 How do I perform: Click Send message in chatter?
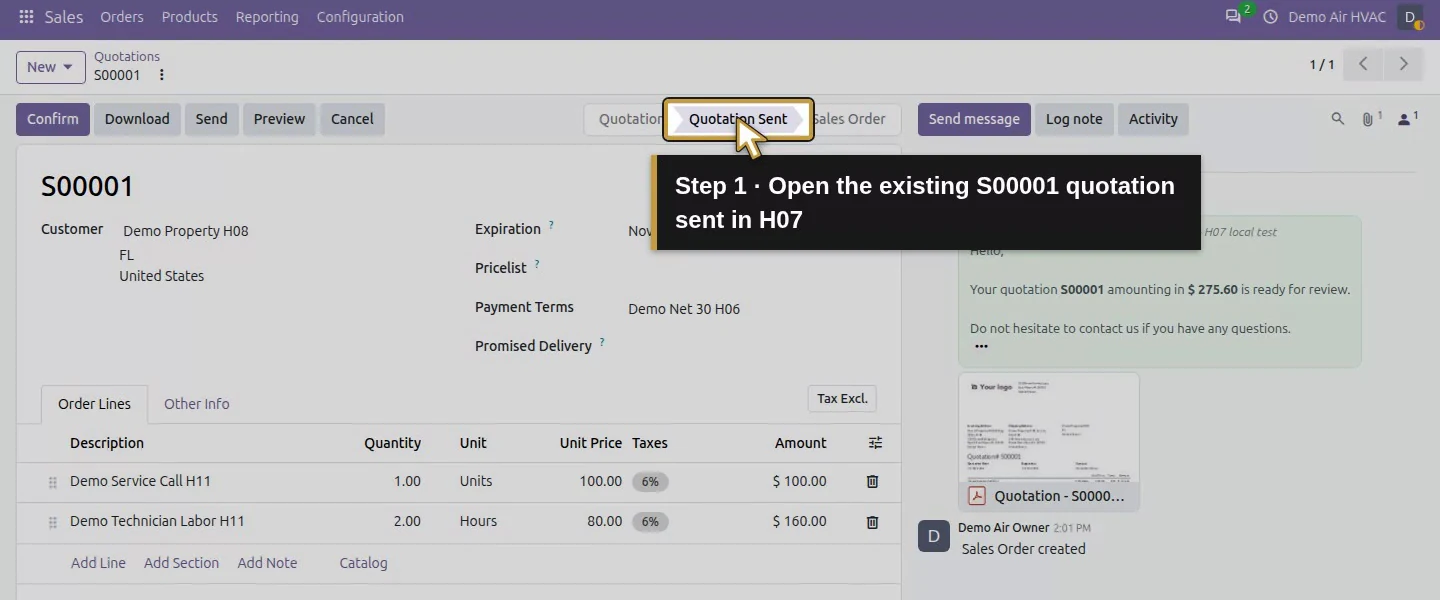click(x=974, y=119)
